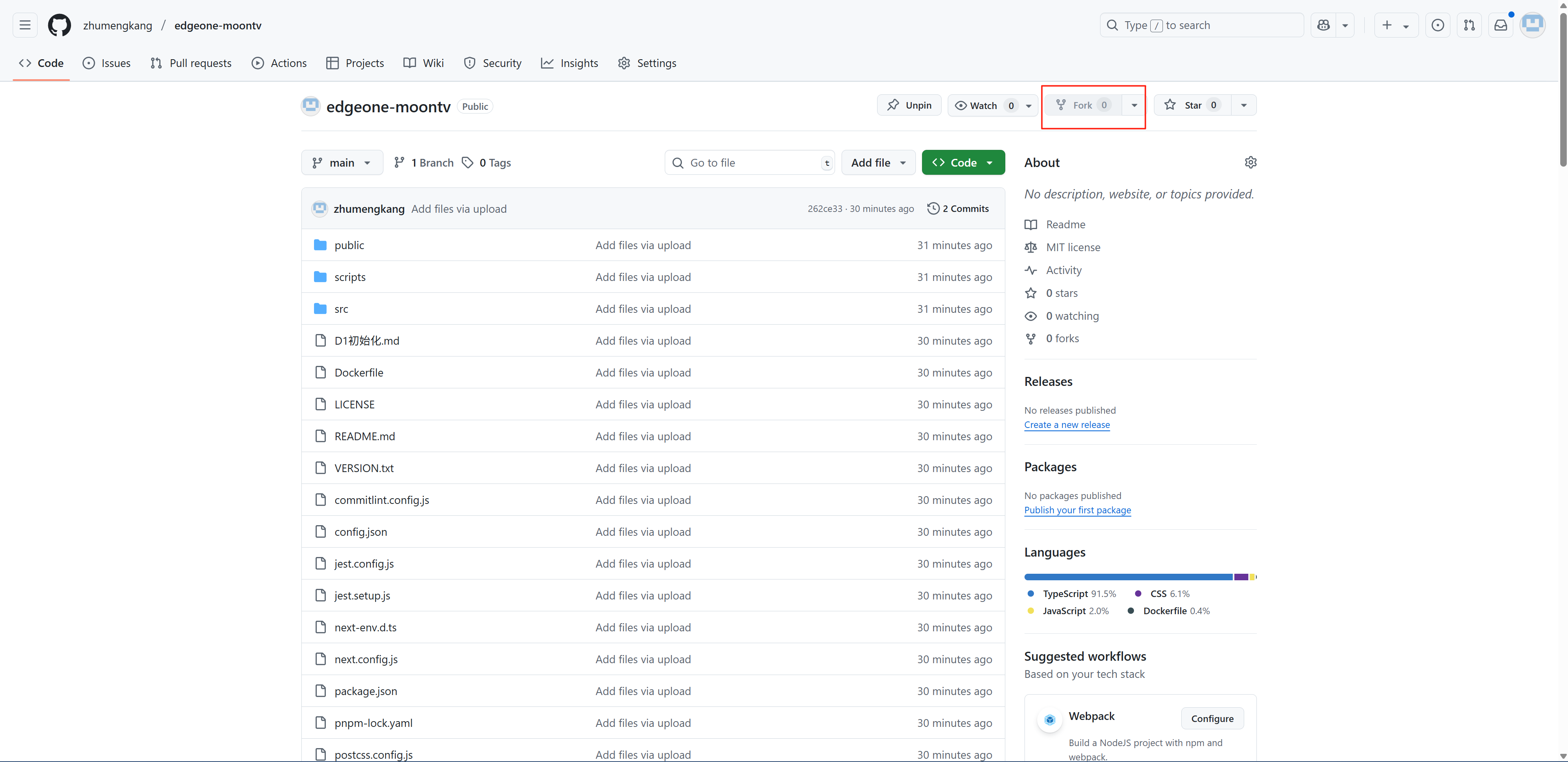Click the GitHub Octocat logo
1568x762 pixels.
[59, 26]
